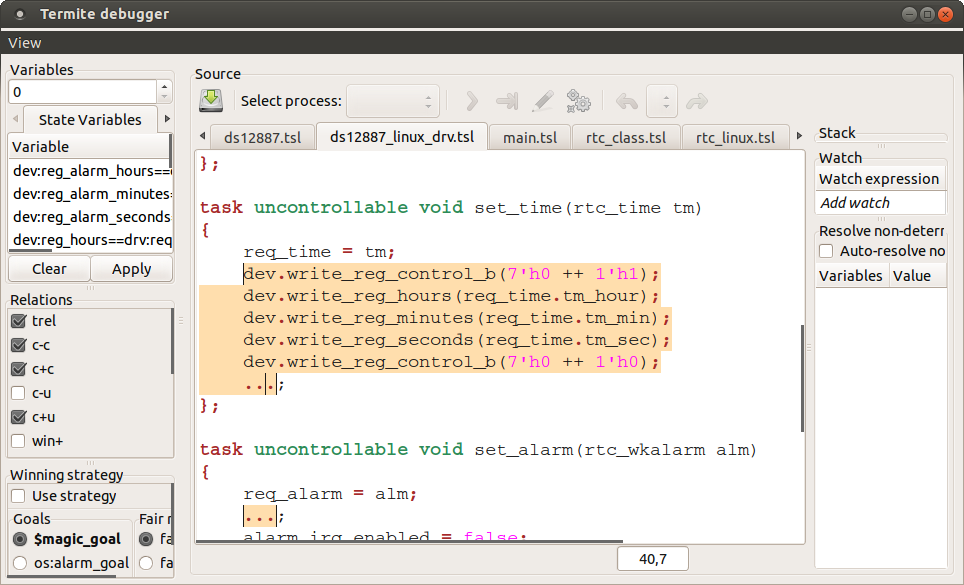Screen dimensions: 964x585
Task: Click the Variables number spinner arrows
Action: point(164,92)
